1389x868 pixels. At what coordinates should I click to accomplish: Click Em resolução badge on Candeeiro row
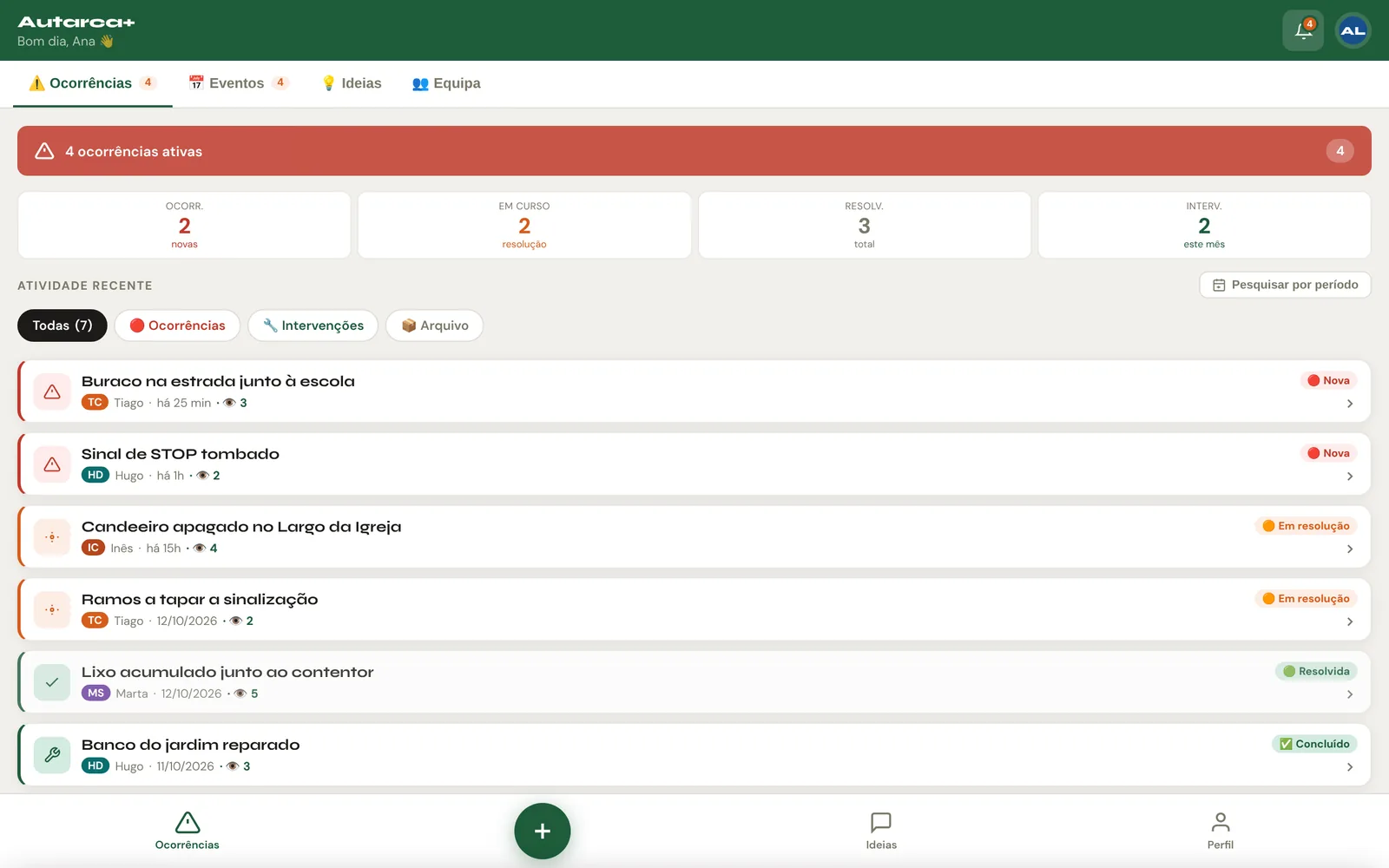point(1306,526)
